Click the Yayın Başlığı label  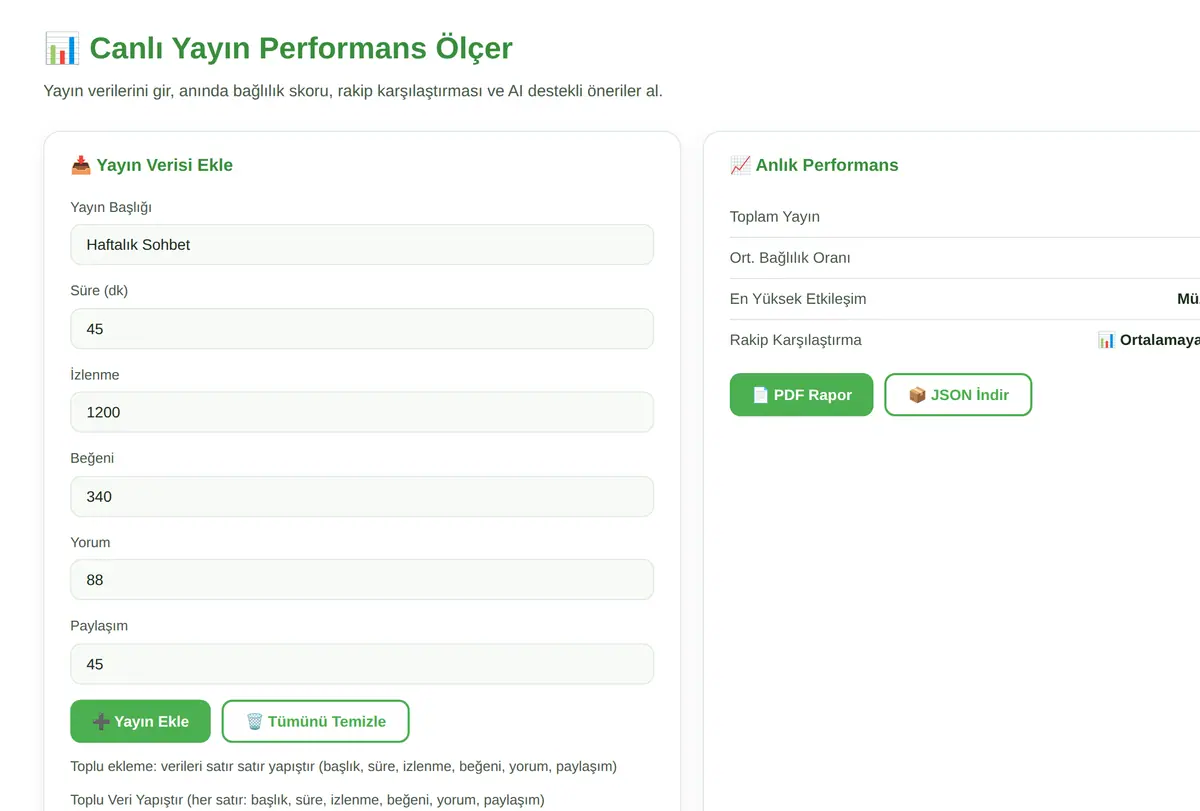click(111, 207)
